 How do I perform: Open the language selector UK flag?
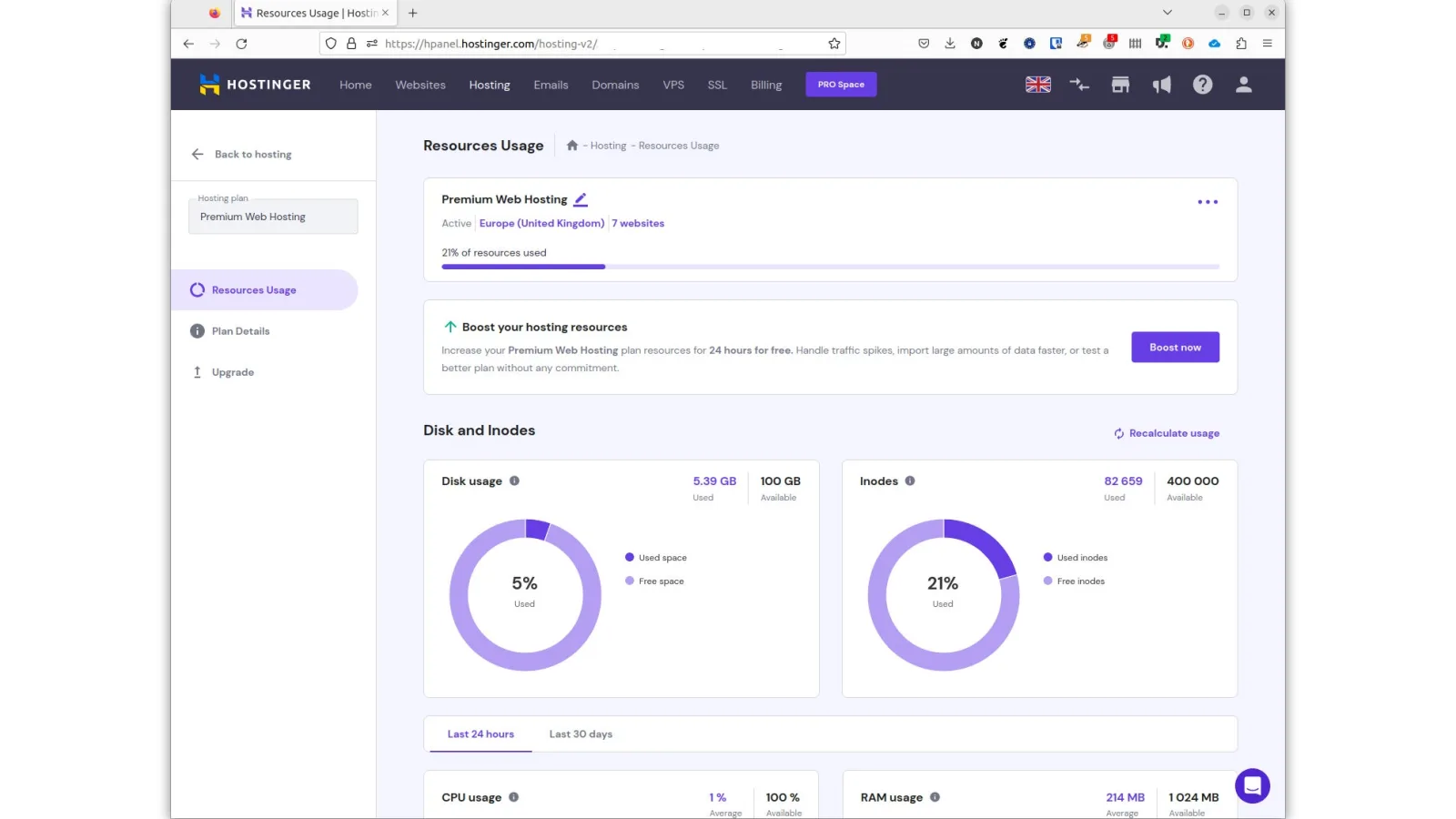coord(1038,85)
